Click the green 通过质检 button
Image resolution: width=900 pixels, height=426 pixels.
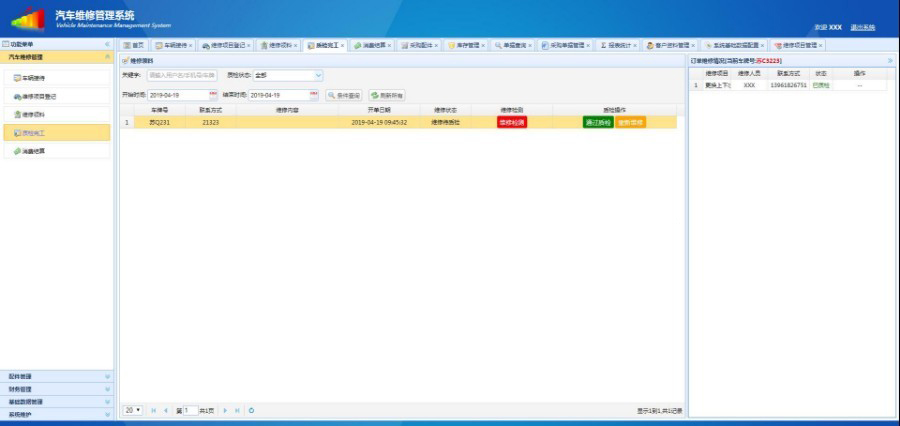point(598,122)
